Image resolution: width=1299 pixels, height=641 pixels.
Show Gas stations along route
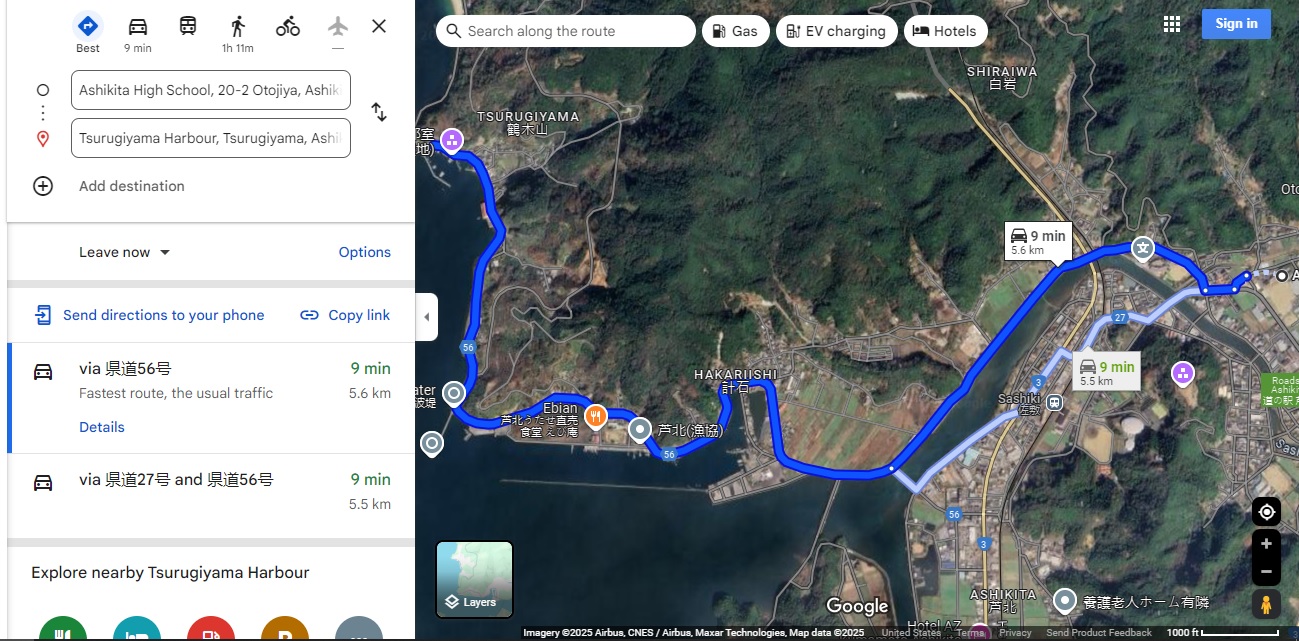735,31
